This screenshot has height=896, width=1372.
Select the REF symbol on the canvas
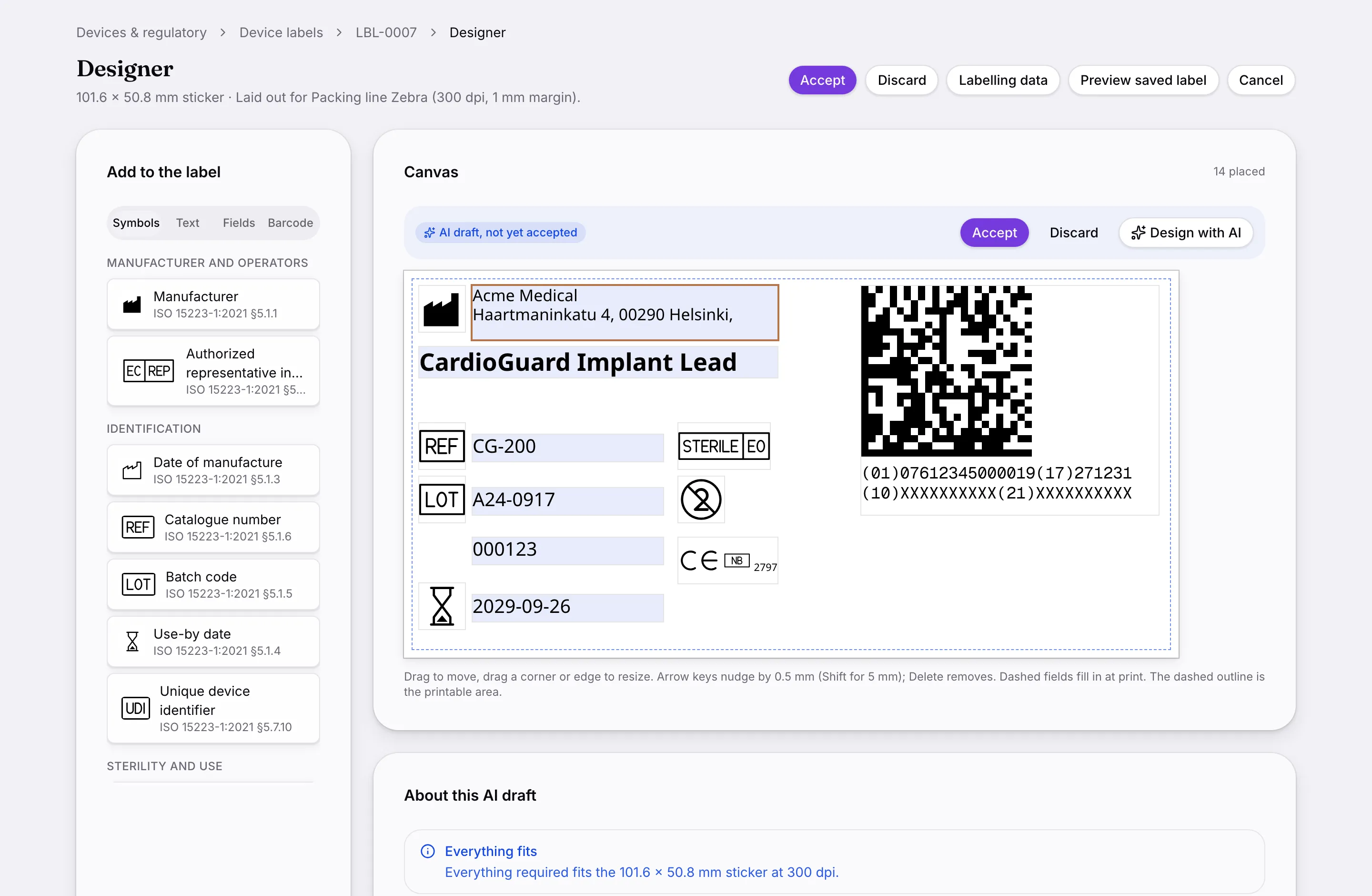point(442,446)
